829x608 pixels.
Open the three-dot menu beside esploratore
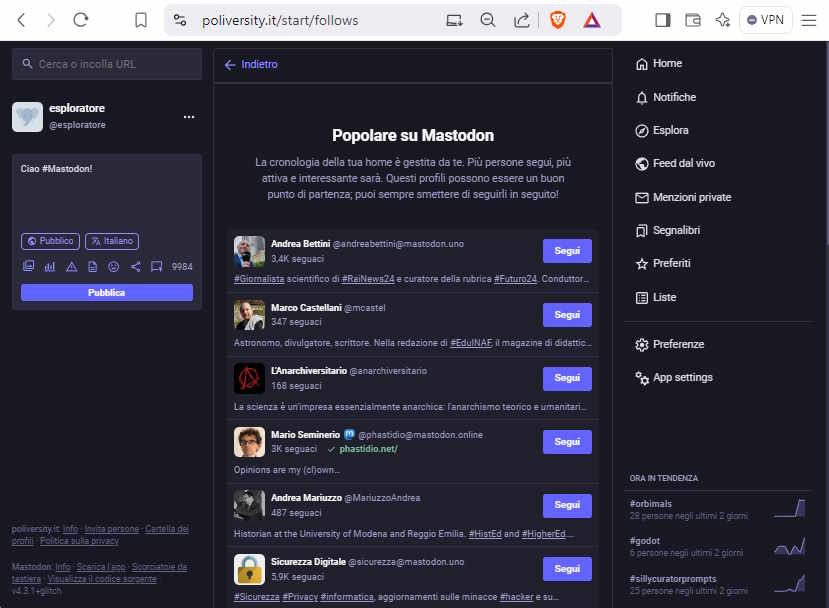(189, 117)
